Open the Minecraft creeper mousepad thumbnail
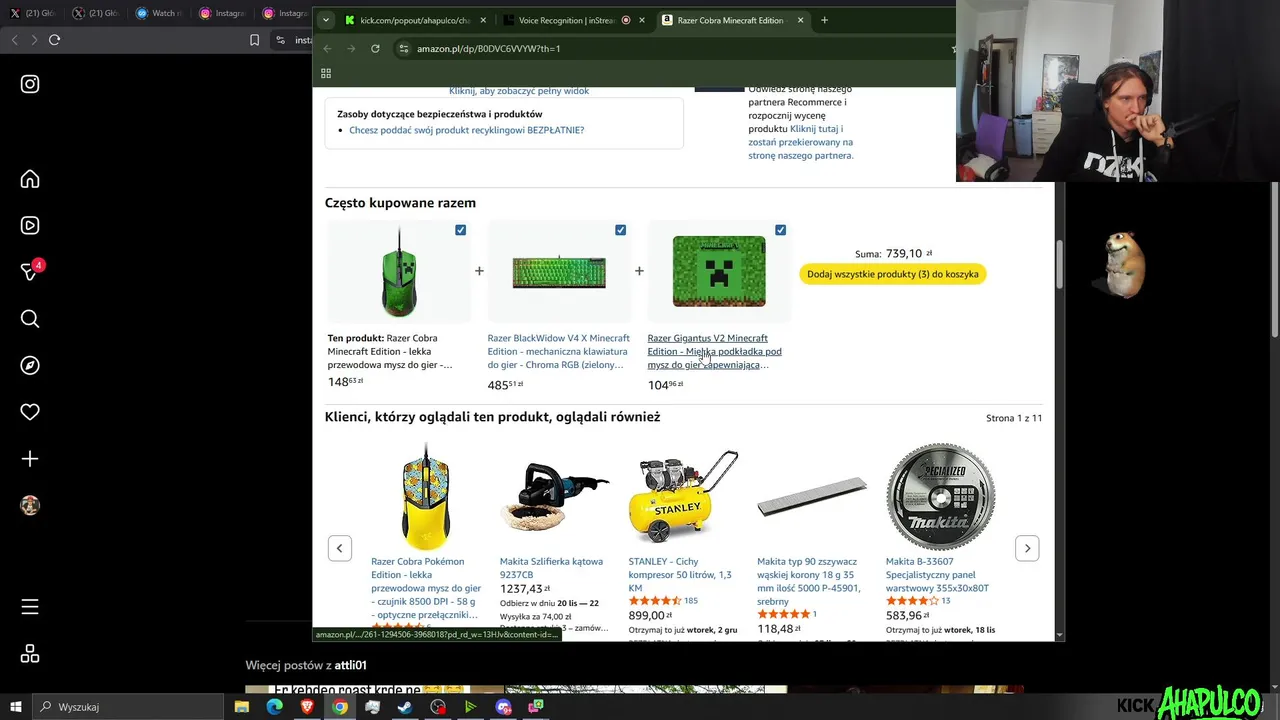The width and height of the screenshot is (1280, 720). pos(719,271)
